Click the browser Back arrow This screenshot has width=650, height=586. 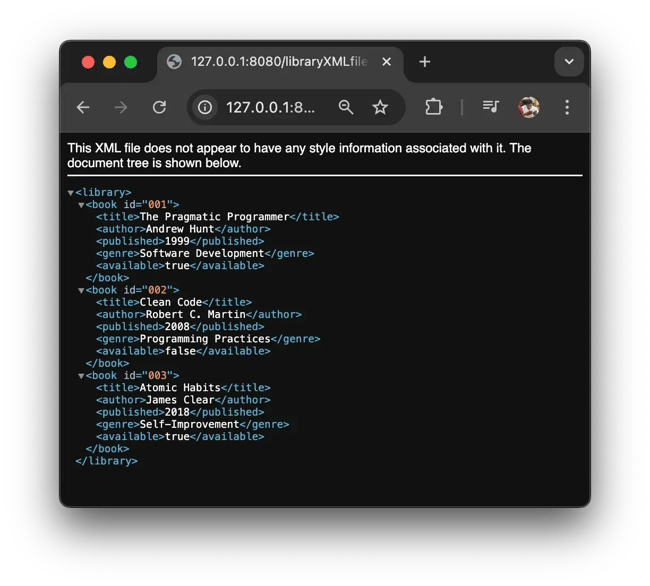click(83, 107)
